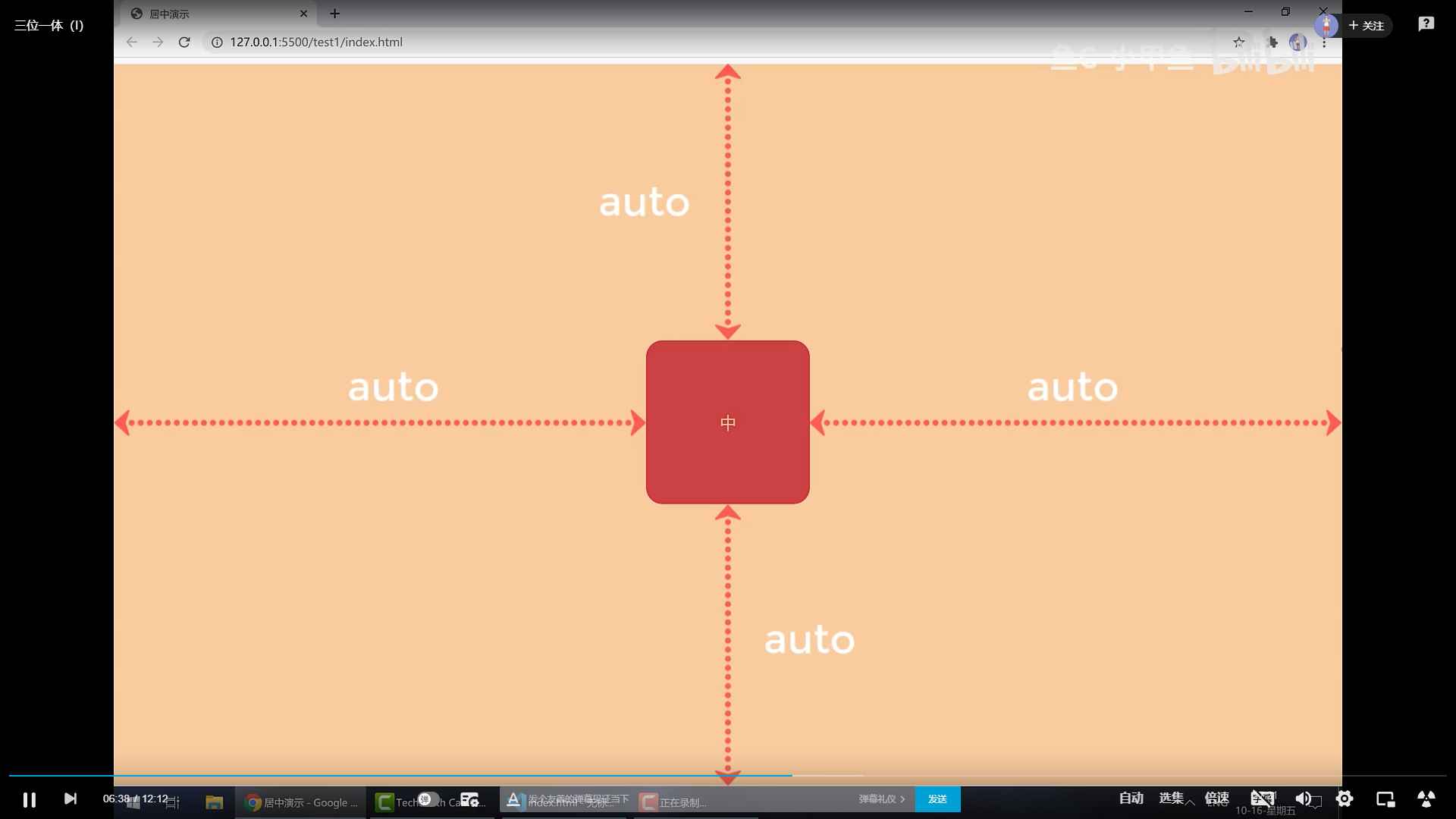Screen dimensions: 1456x819
Task: Pause the video playback
Action: pos(29,799)
